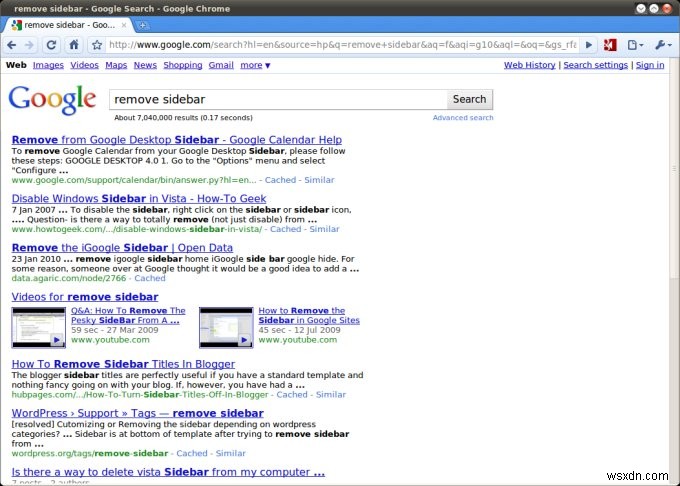Open Advanced search link
680x486 pixels.
coord(463,117)
